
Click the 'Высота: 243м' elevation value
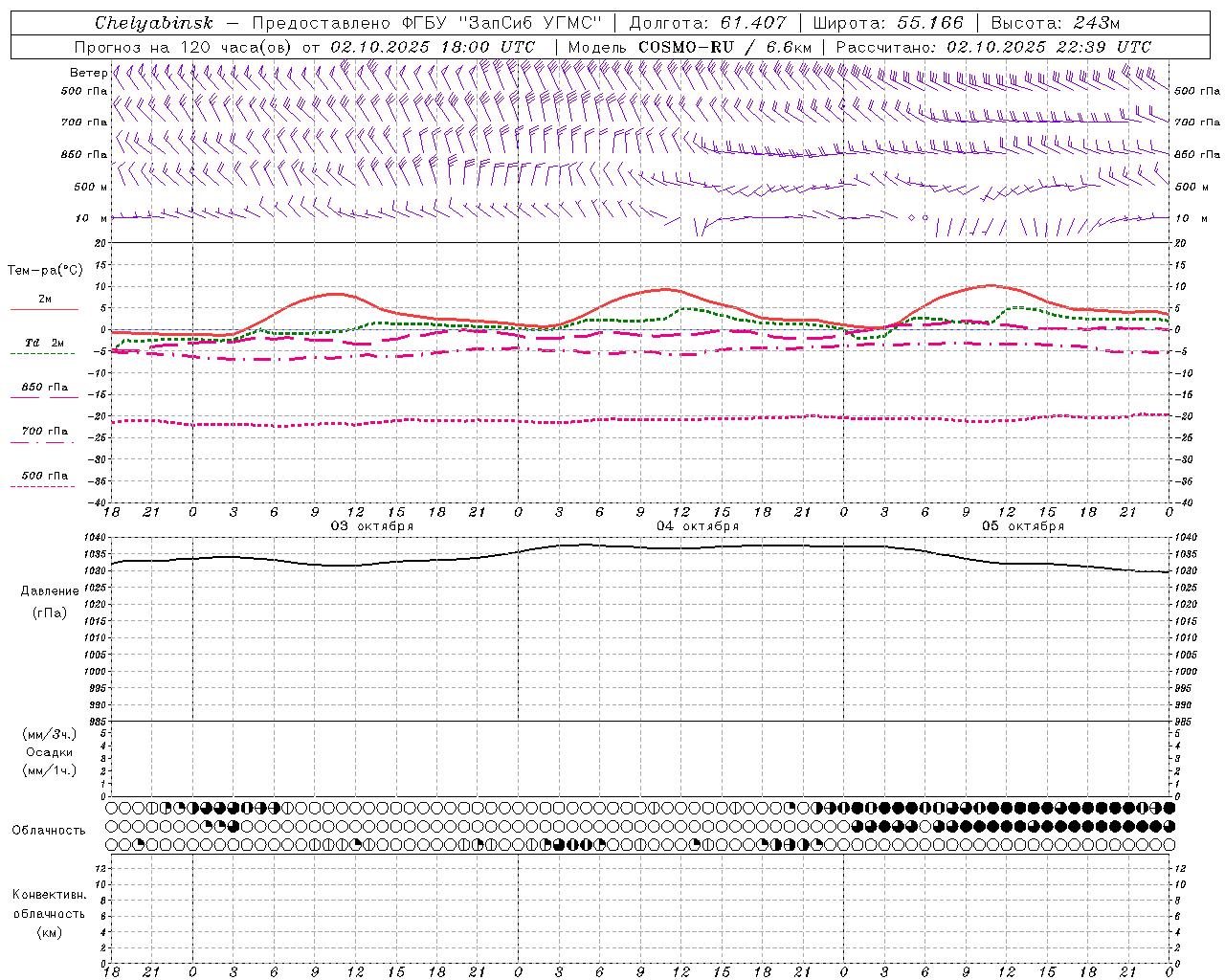click(1055, 23)
